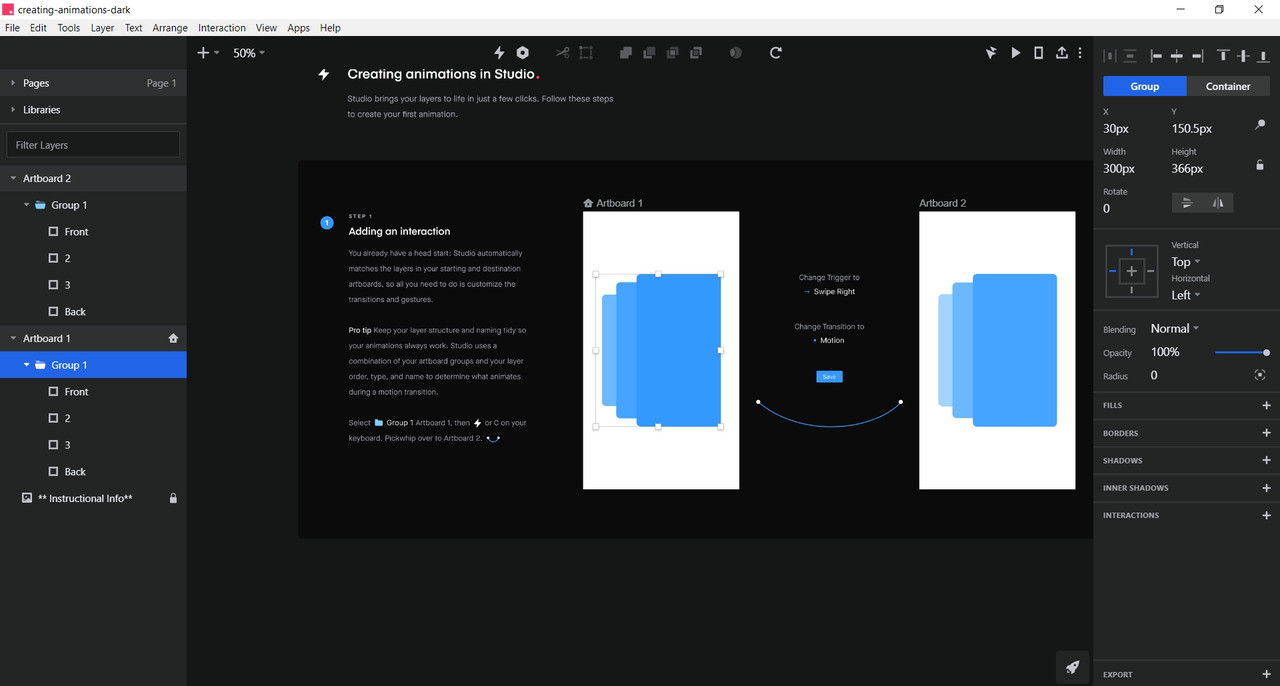This screenshot has width=1280, height=686.
Task: Flip the selection vertically
Action: pos(1187,203)
